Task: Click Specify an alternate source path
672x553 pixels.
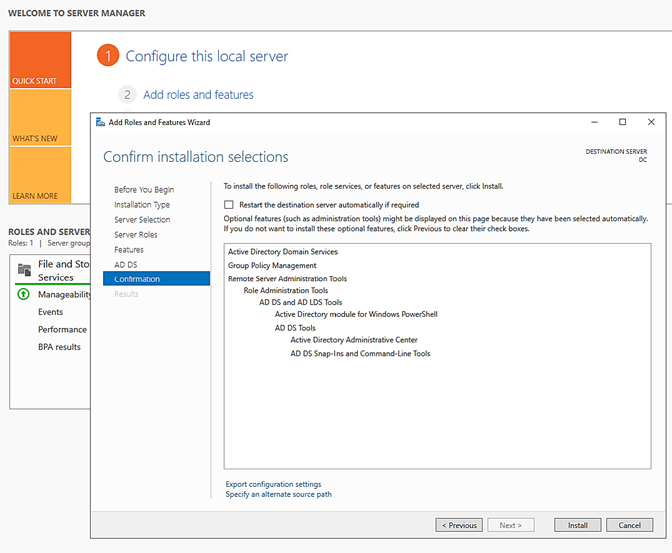Action: [x=278, y=494]
